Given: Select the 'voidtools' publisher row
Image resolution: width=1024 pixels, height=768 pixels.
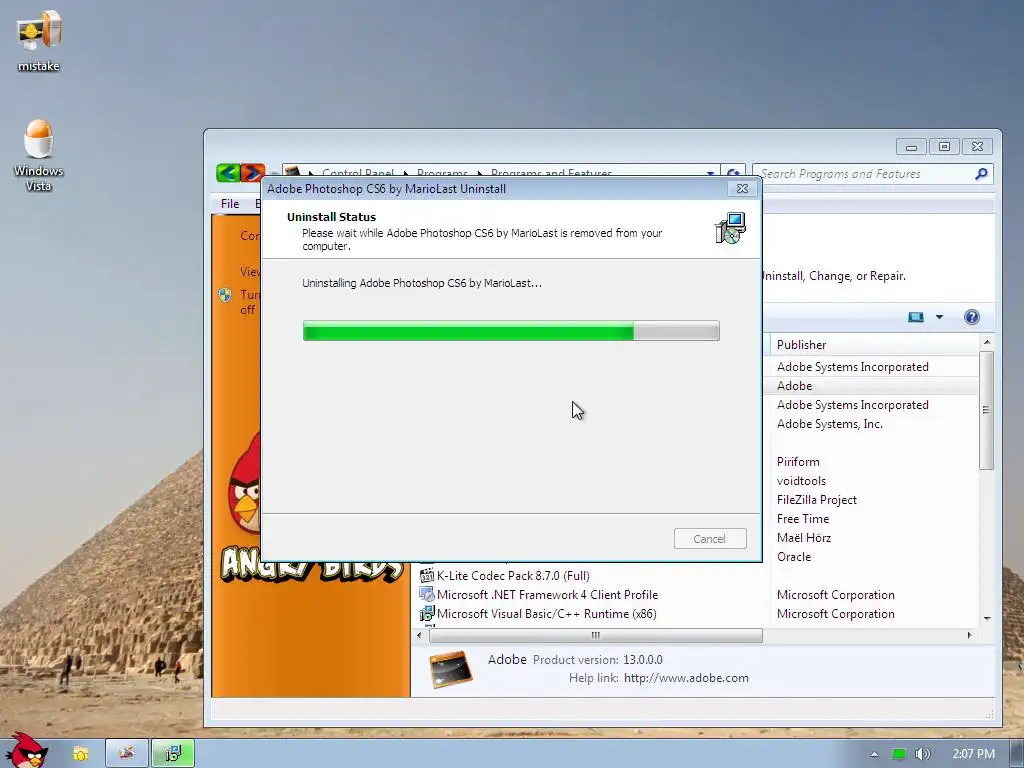Looking at the screenshot, I should (801, 481).
